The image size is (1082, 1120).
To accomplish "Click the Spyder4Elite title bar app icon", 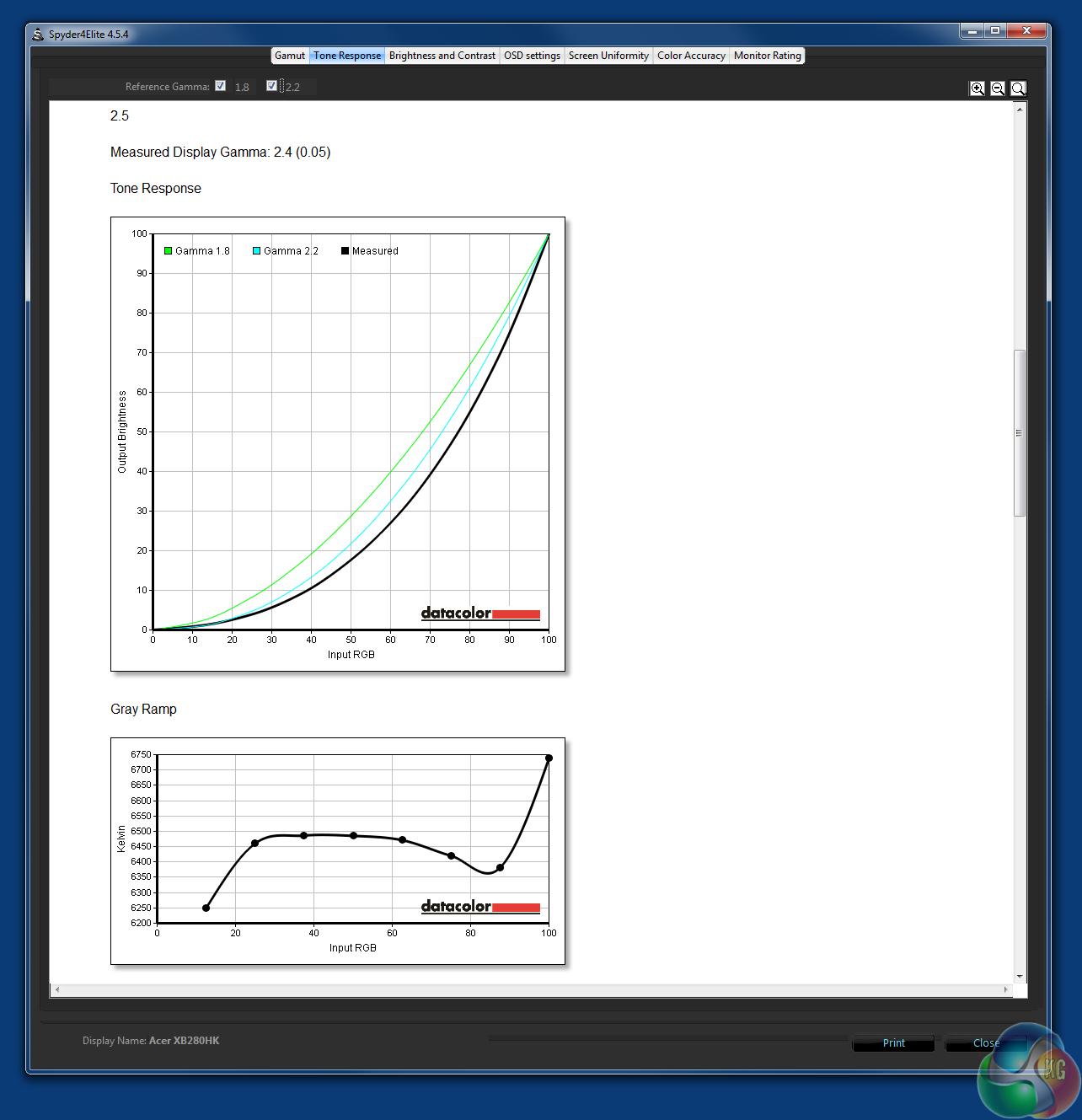I will coord(38,35).
